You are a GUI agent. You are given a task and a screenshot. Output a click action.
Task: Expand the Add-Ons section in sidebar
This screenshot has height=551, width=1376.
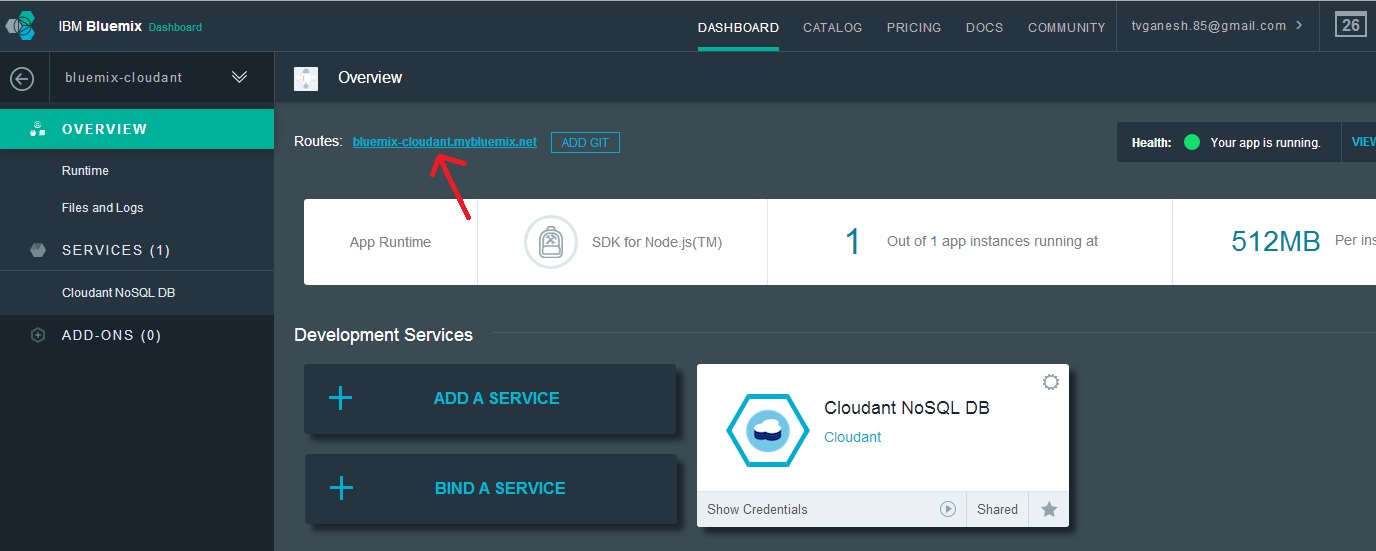(x=111, y=336)
